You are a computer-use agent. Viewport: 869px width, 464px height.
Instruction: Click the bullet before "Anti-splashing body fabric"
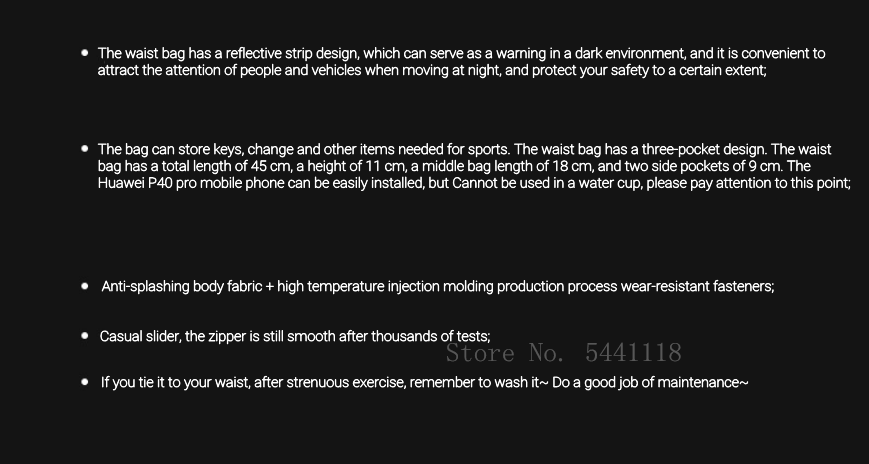85,286
